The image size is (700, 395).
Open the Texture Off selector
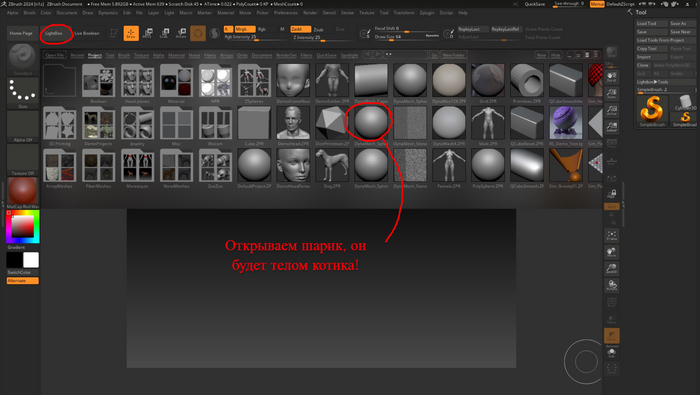22,160
